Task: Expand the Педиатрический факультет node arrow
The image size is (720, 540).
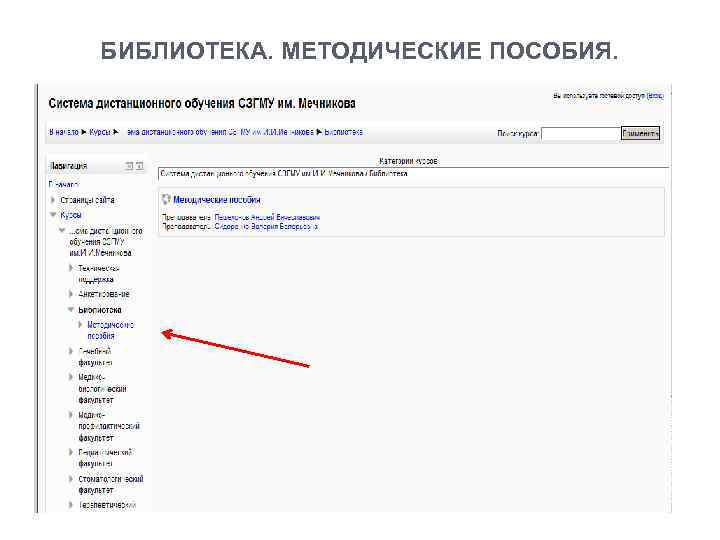Action: click(x=71, y=452)
